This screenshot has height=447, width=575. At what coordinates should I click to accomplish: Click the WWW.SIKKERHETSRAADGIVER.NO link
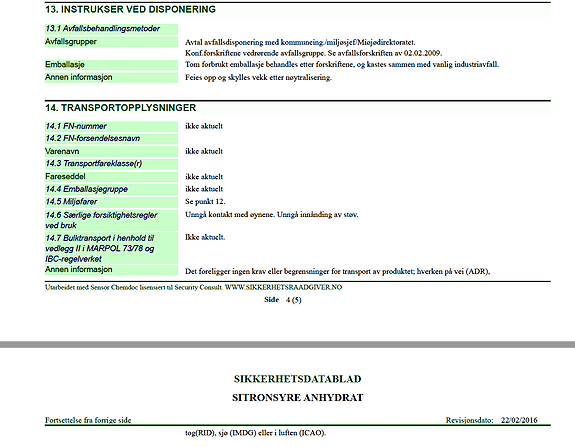(x=283, y=287)
